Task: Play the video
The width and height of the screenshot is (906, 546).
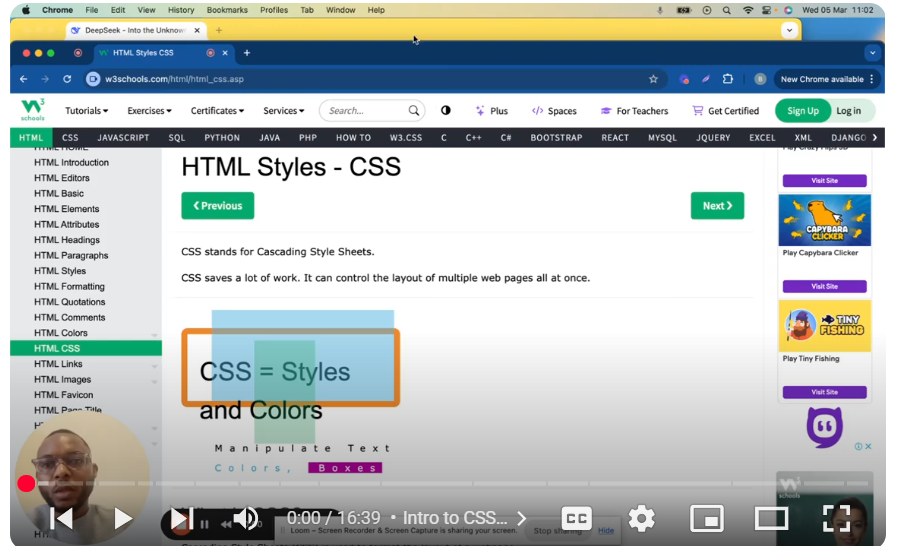Action: point(122,518)
